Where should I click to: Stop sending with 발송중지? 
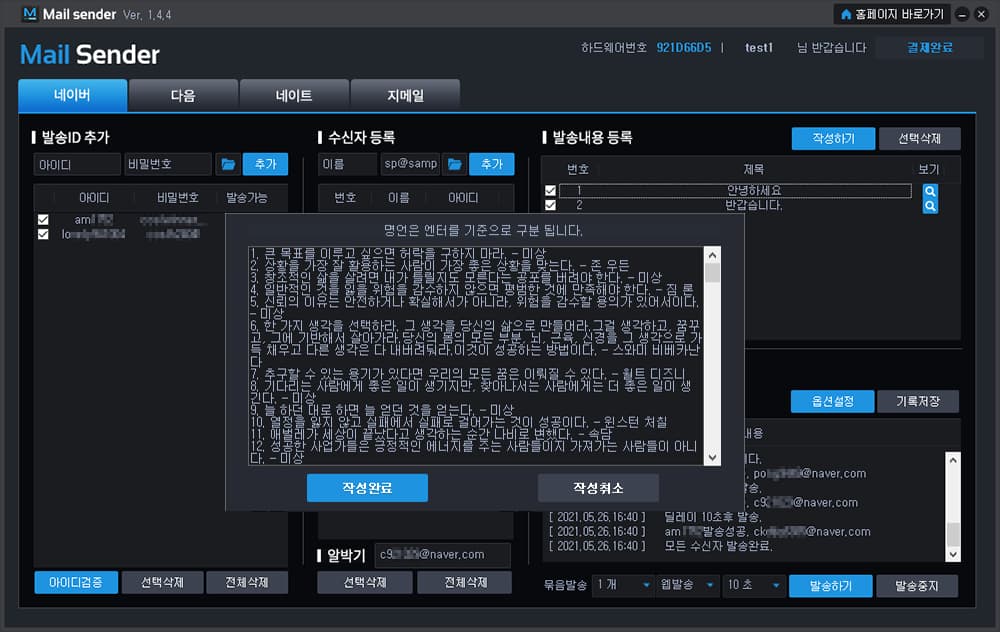[x=917, y=585]
